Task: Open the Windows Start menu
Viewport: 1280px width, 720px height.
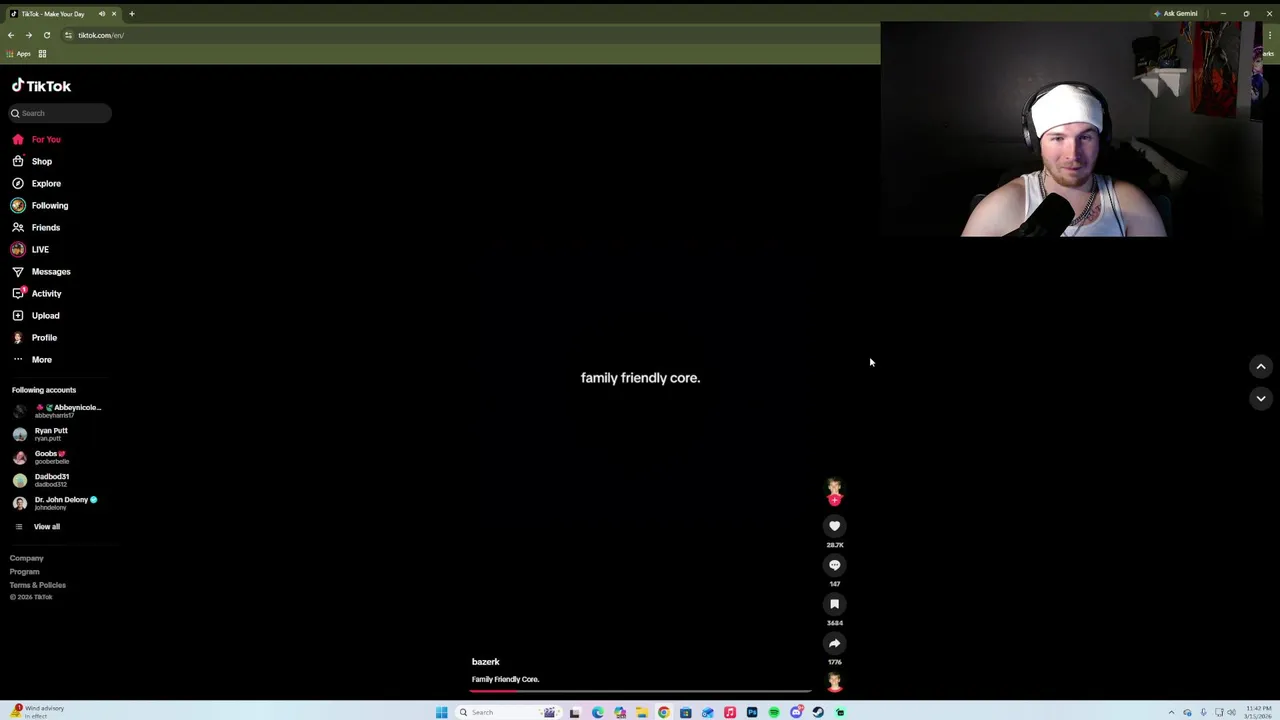Action: tap(441, 712)
